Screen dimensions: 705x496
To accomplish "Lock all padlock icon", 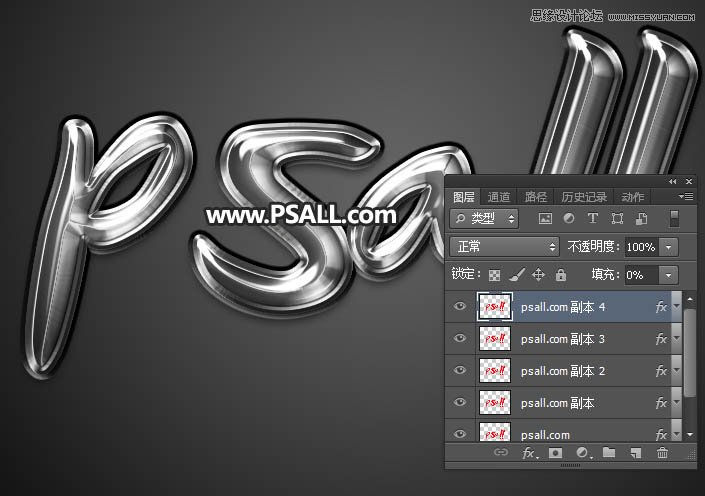I will (x=561, y=275).
